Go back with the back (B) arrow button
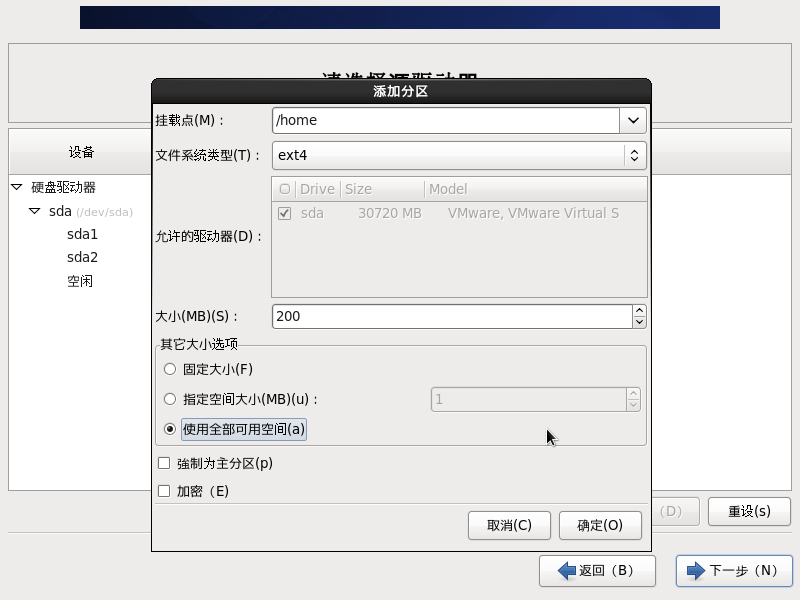The height and width of the screenshot is (600, 800). click(597, 571)
